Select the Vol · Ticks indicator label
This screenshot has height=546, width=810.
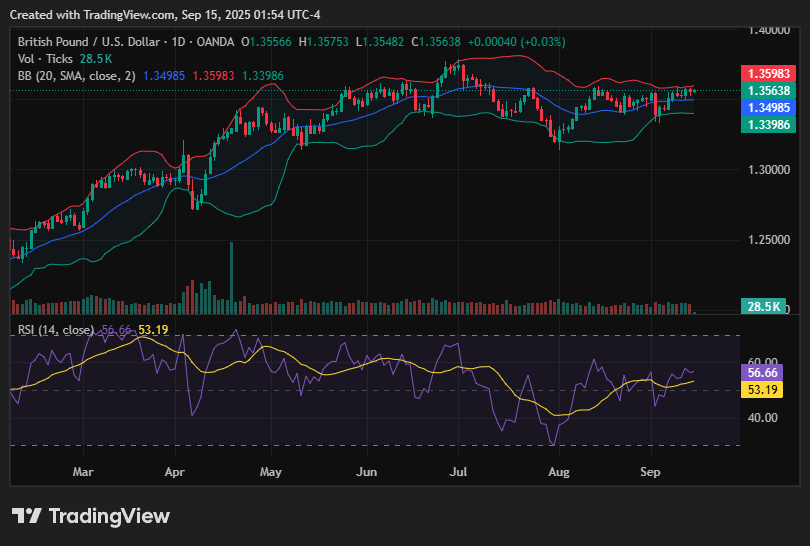click(45, 59)
